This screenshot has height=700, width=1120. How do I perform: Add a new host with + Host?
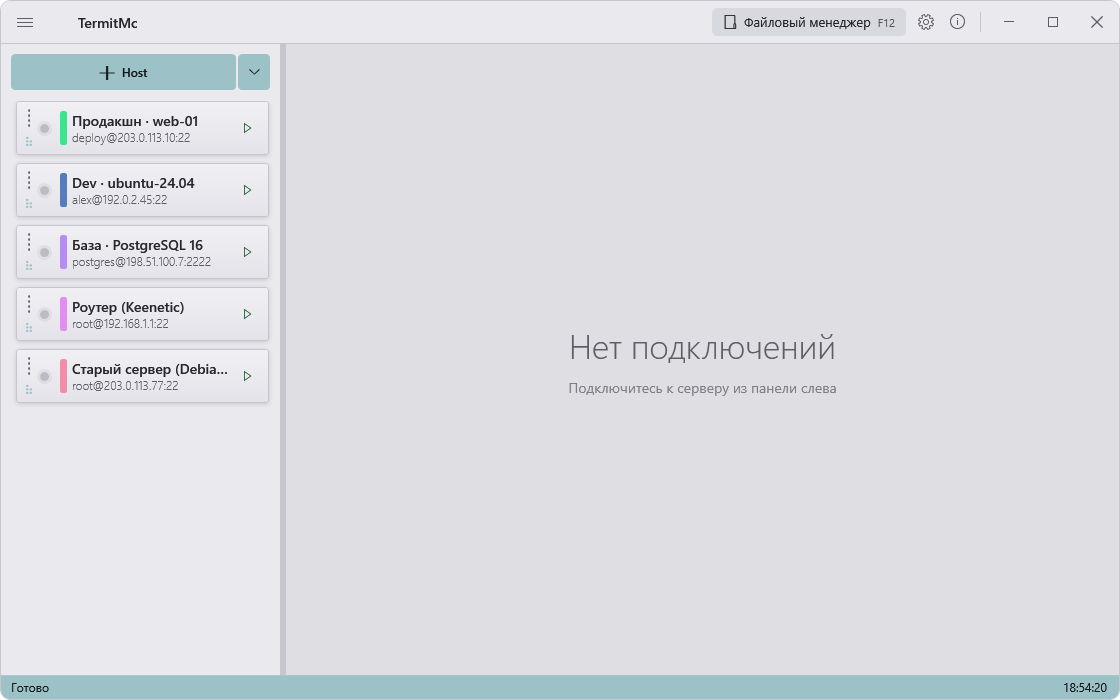pyautogui.click(x=123, y=72)
